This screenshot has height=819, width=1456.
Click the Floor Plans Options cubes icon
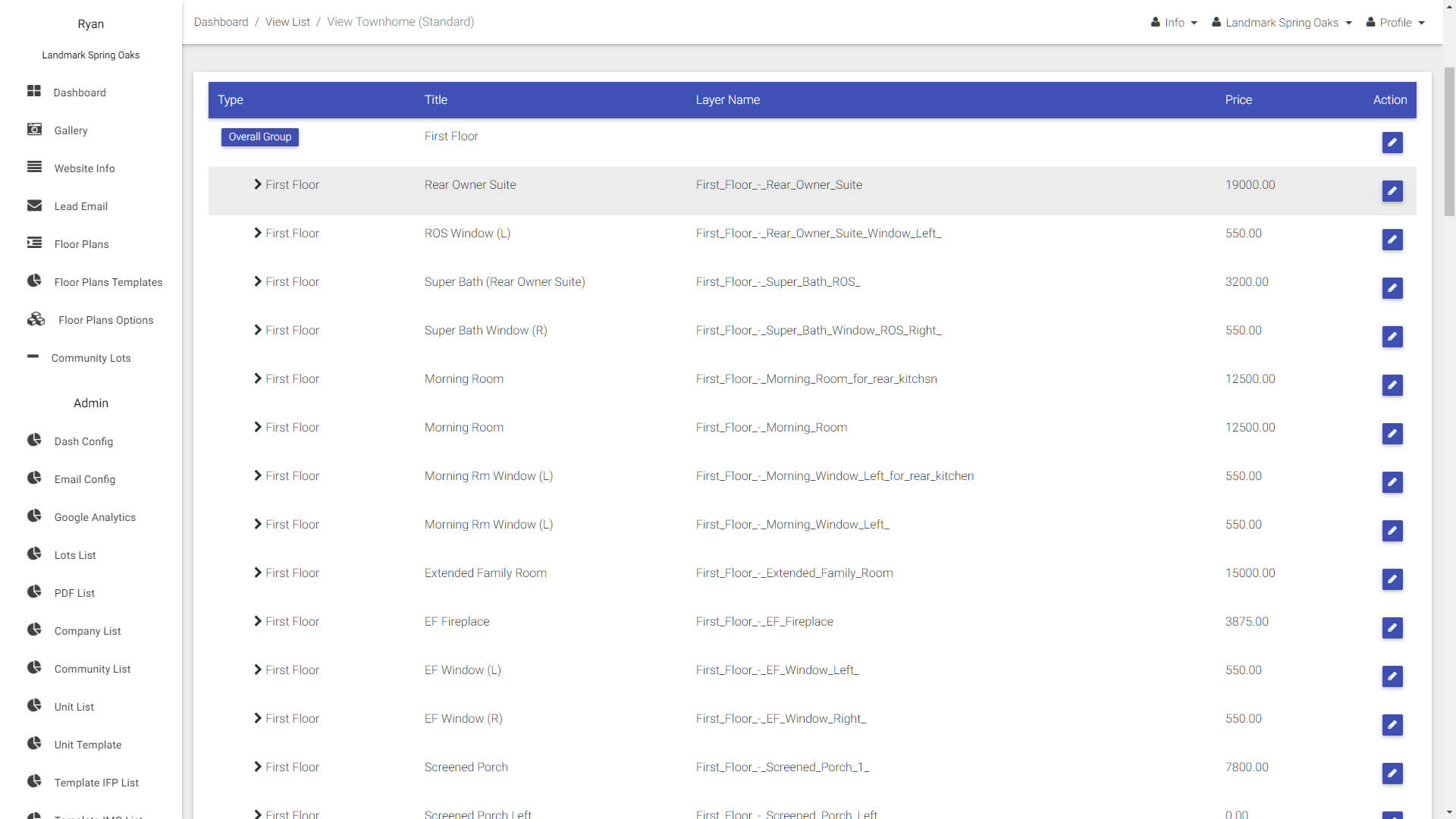point(36,319)
